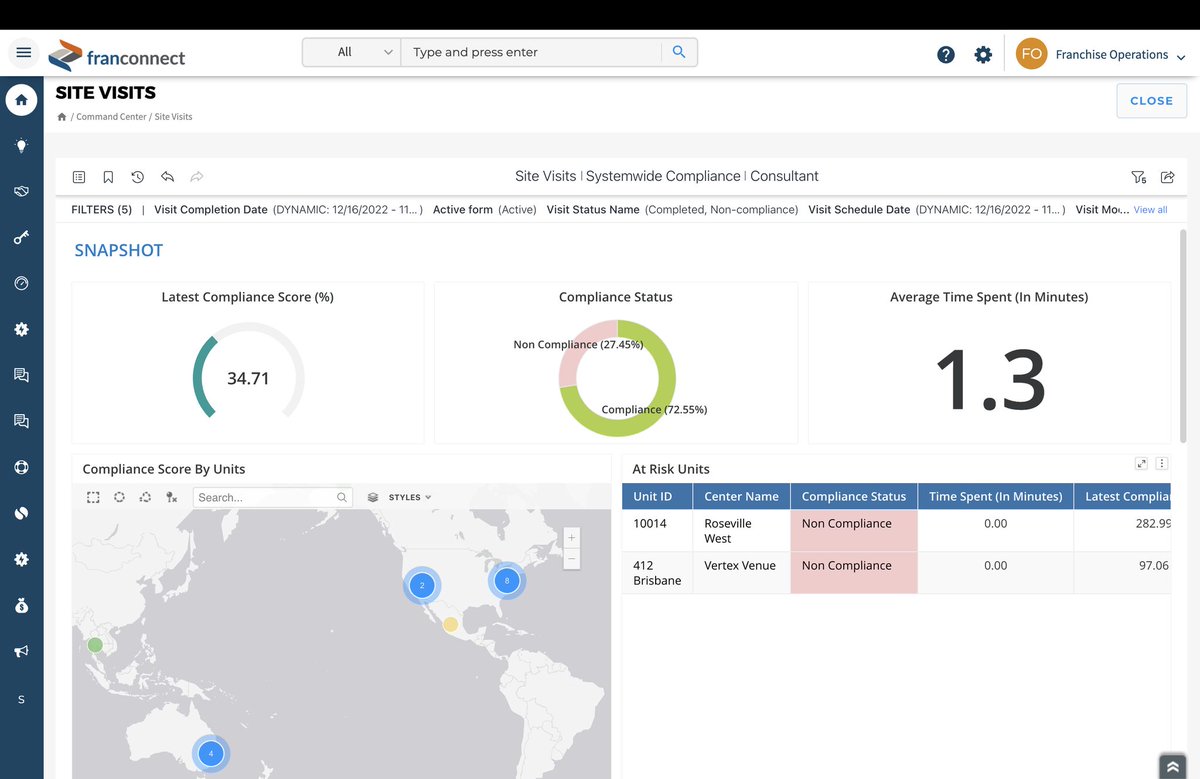Viewport: 1200px width, 779px height.
Task: Click the map Search input box
Action: [271, 497]
